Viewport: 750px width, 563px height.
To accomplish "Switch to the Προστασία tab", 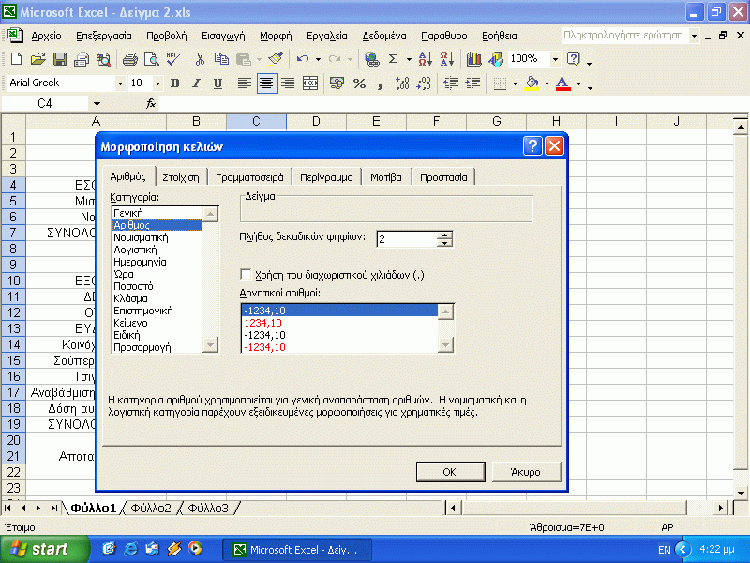I will (443, 177).
